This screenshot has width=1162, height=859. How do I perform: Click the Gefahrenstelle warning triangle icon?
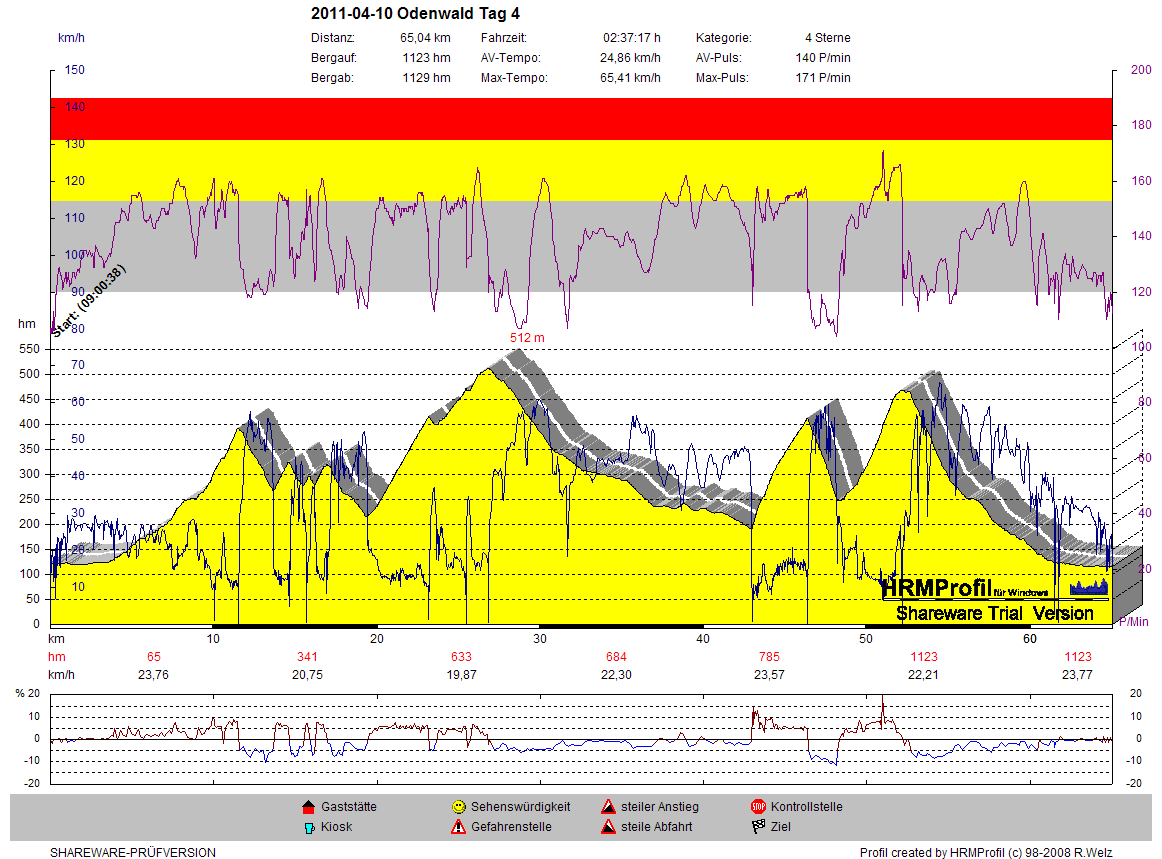point(458,827)
